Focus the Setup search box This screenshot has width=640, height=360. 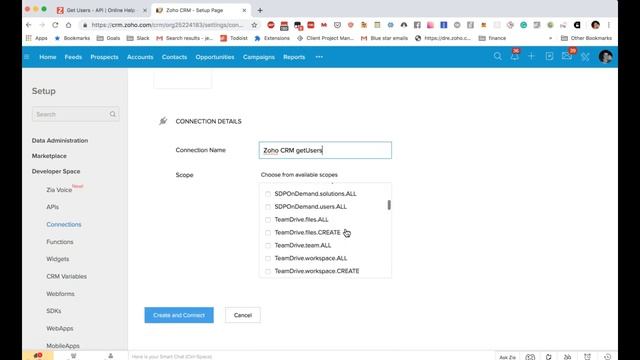click(76, 114)
